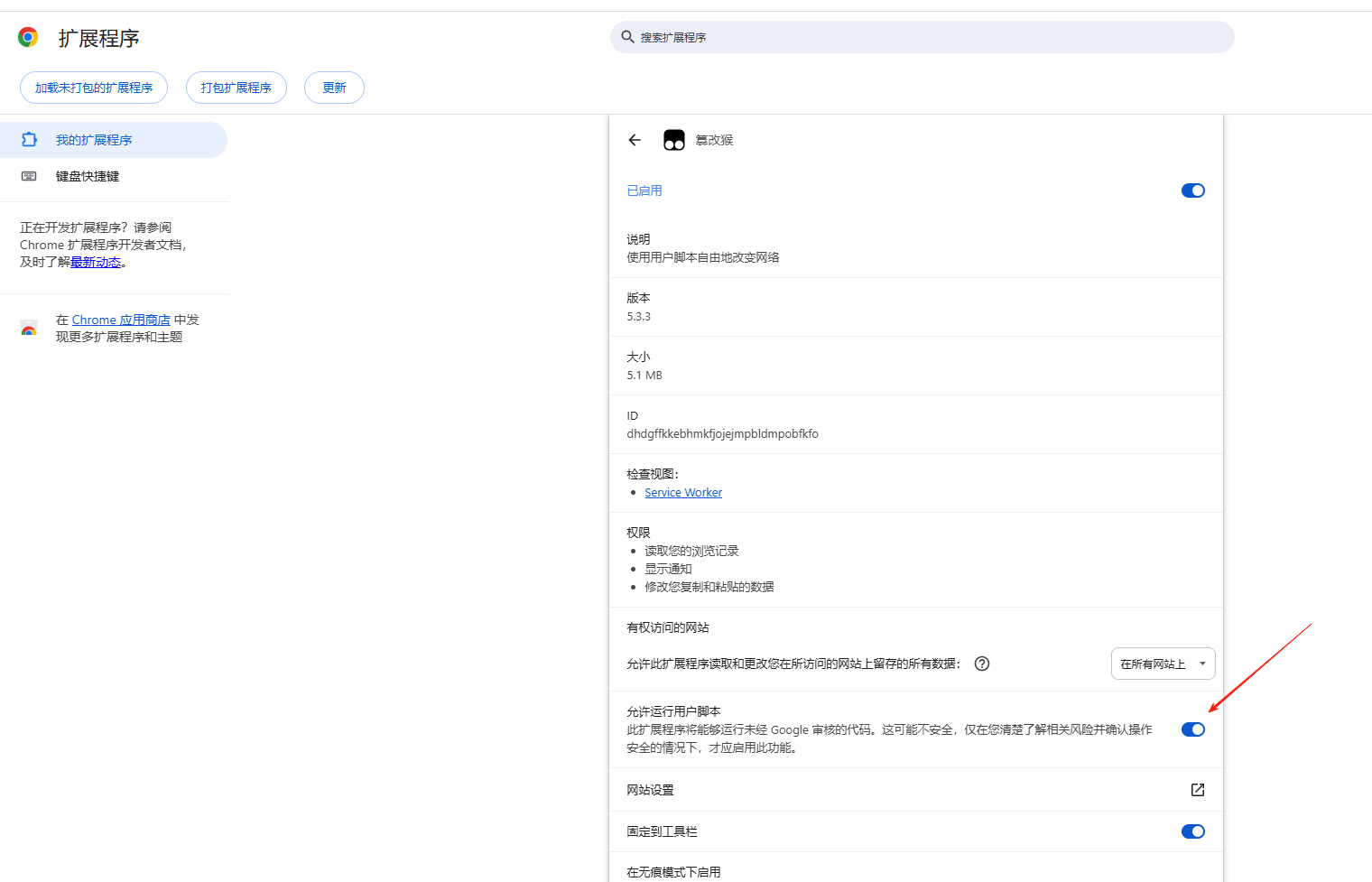Open the help icon next to site data permission
Screen dimensions: 1372x882
click(x=981, y=664)
